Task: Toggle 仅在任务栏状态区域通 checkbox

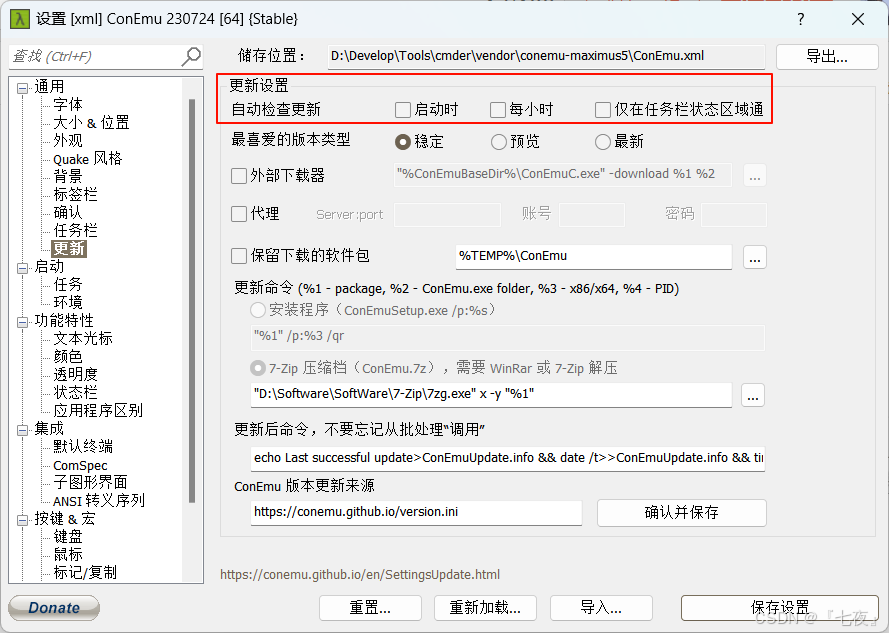Action: [603, 109]
